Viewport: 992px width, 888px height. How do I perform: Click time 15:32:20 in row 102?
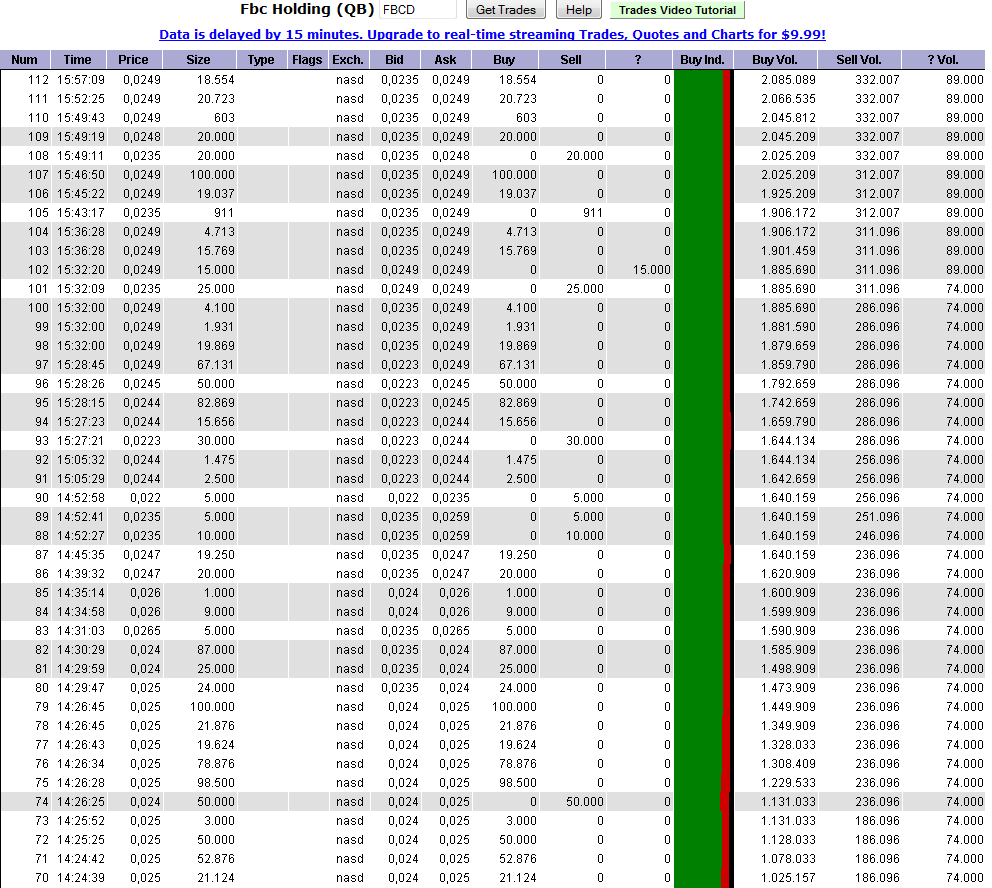coord(81,269)
